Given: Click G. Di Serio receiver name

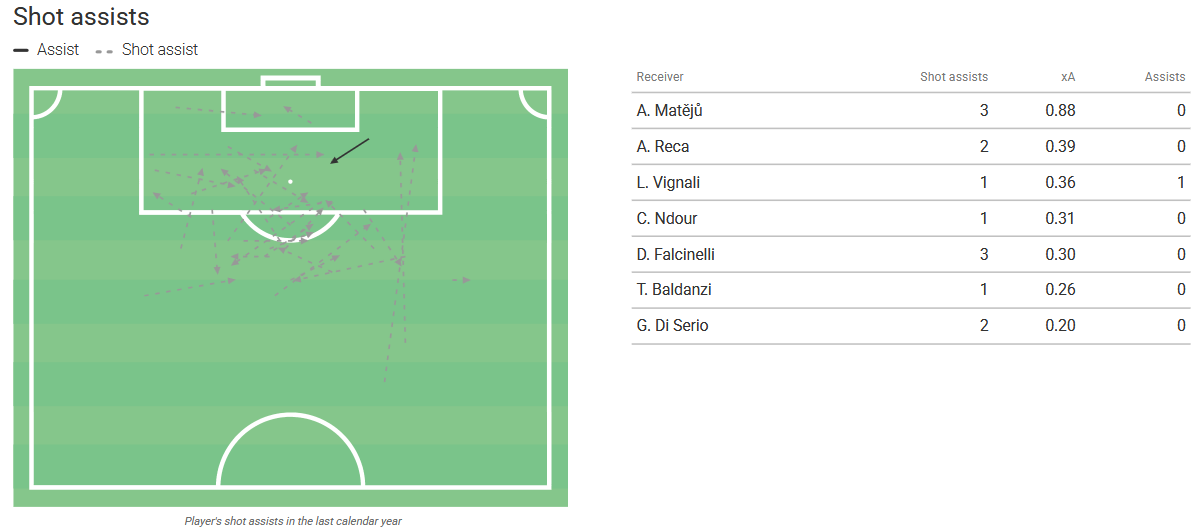Looking at the screenshot, I should (672, 327).
